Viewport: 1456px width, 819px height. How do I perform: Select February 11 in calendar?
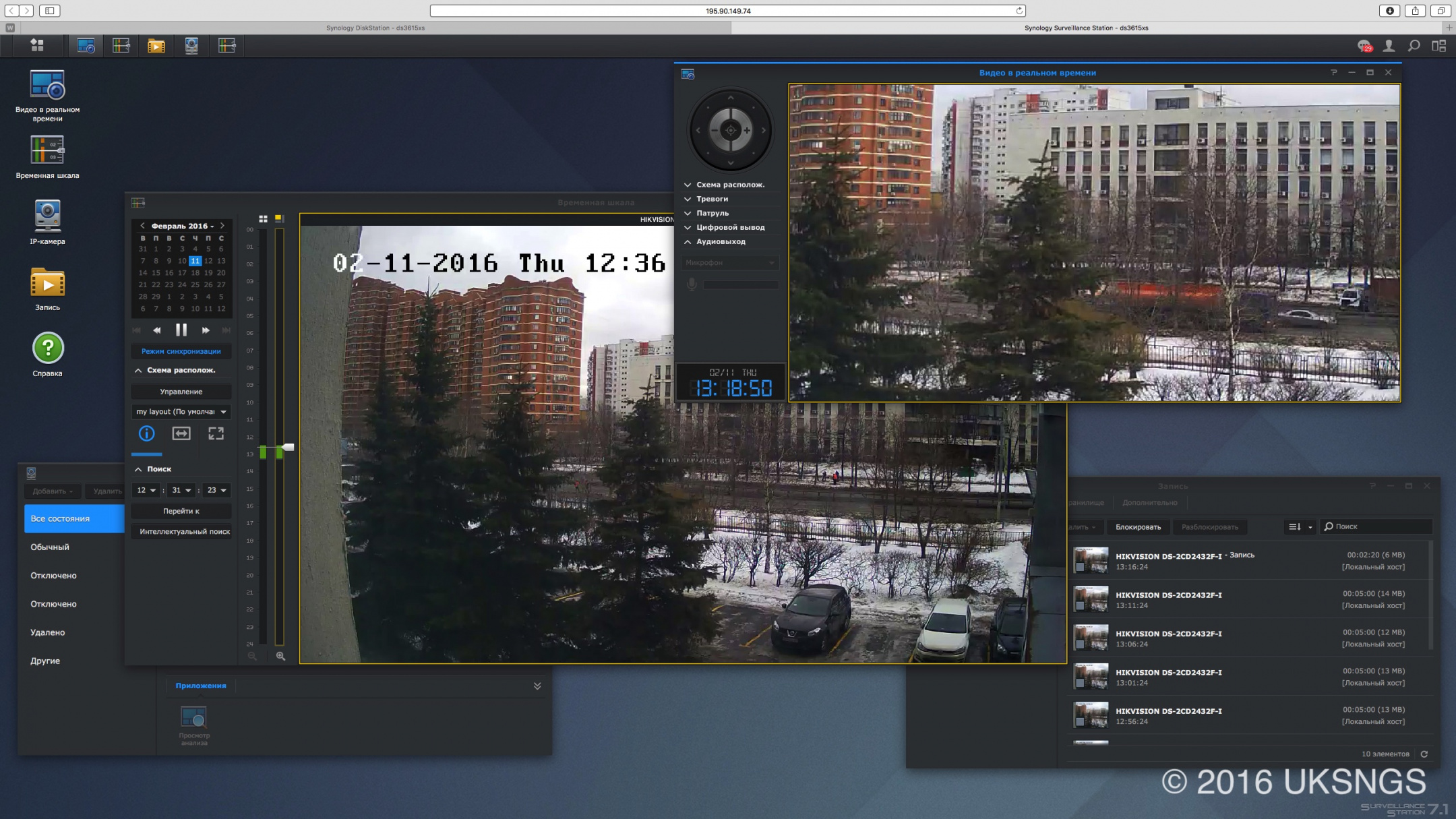tap(195, 260)
